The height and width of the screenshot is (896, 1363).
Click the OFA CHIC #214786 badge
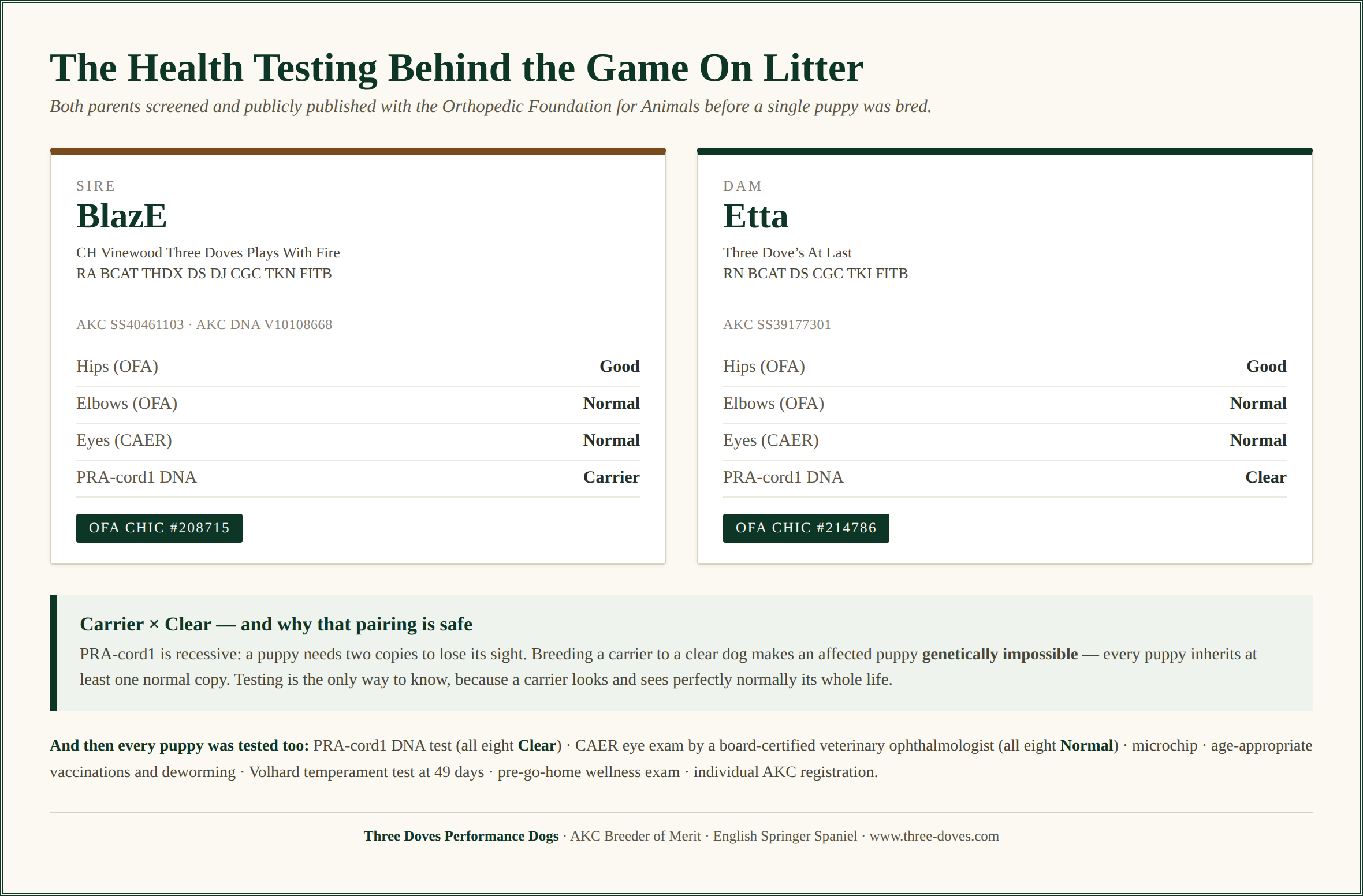(x=806, y=528)
